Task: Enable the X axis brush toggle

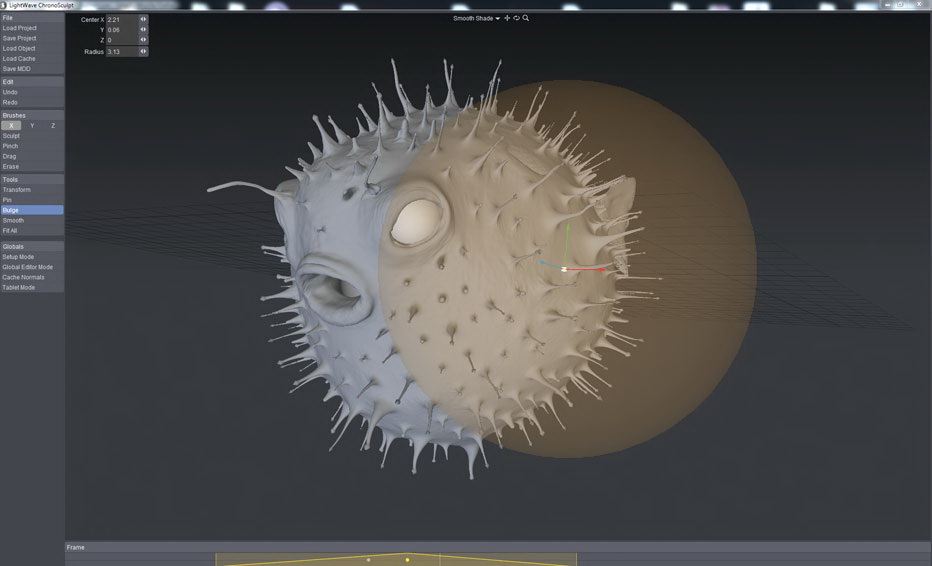Action: pyautogui.click(x=11, y=125)
